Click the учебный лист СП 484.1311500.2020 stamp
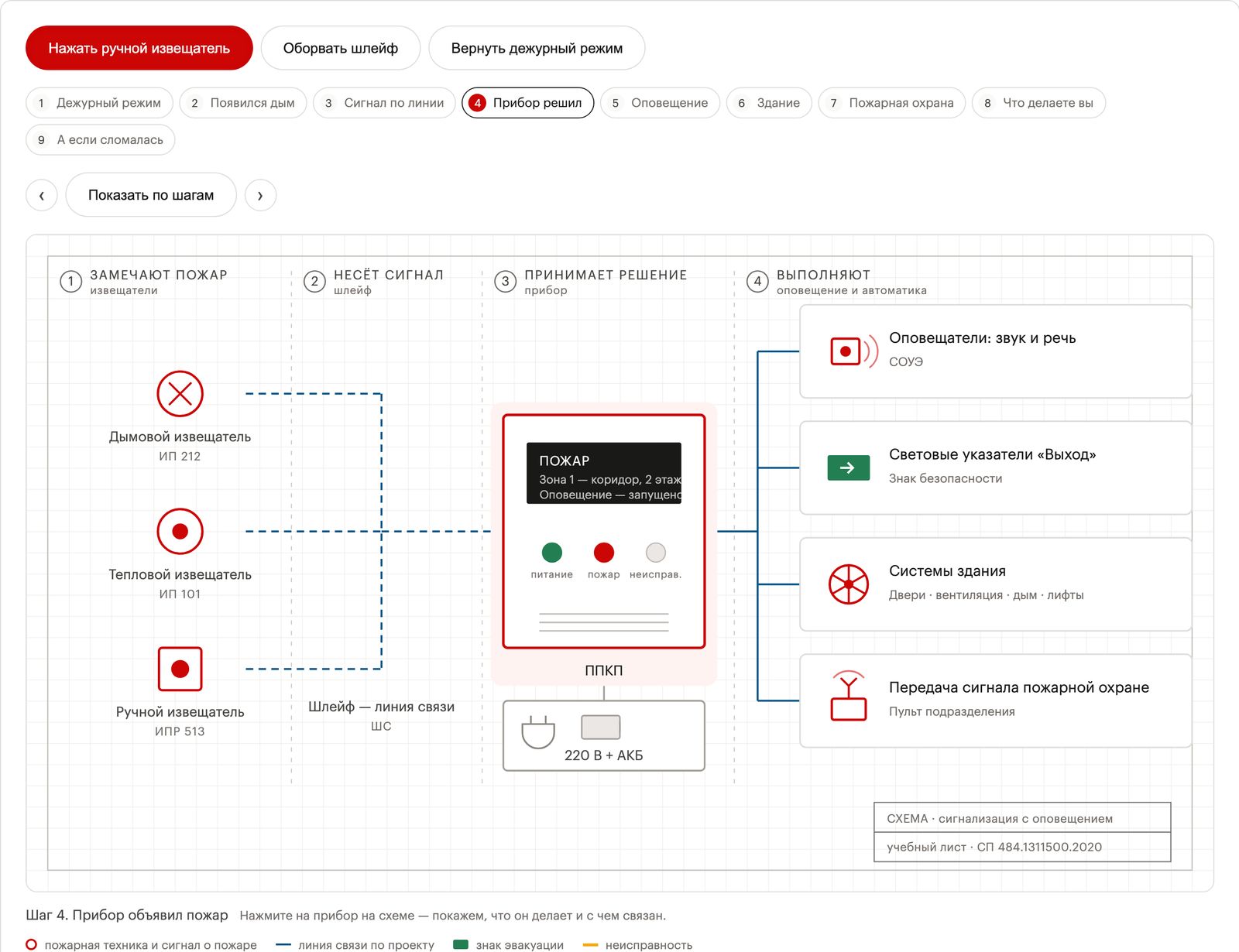Image resolution: width=1239 pixels, height=952 pixels. 1022,847
